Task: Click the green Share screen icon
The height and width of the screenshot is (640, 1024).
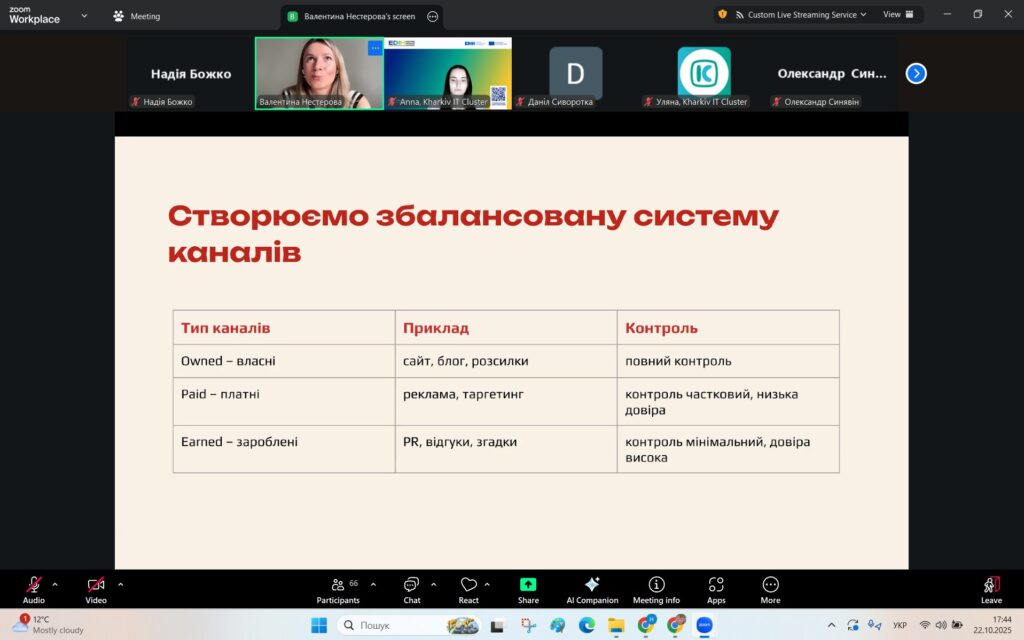Action: [x=528, y=585]
